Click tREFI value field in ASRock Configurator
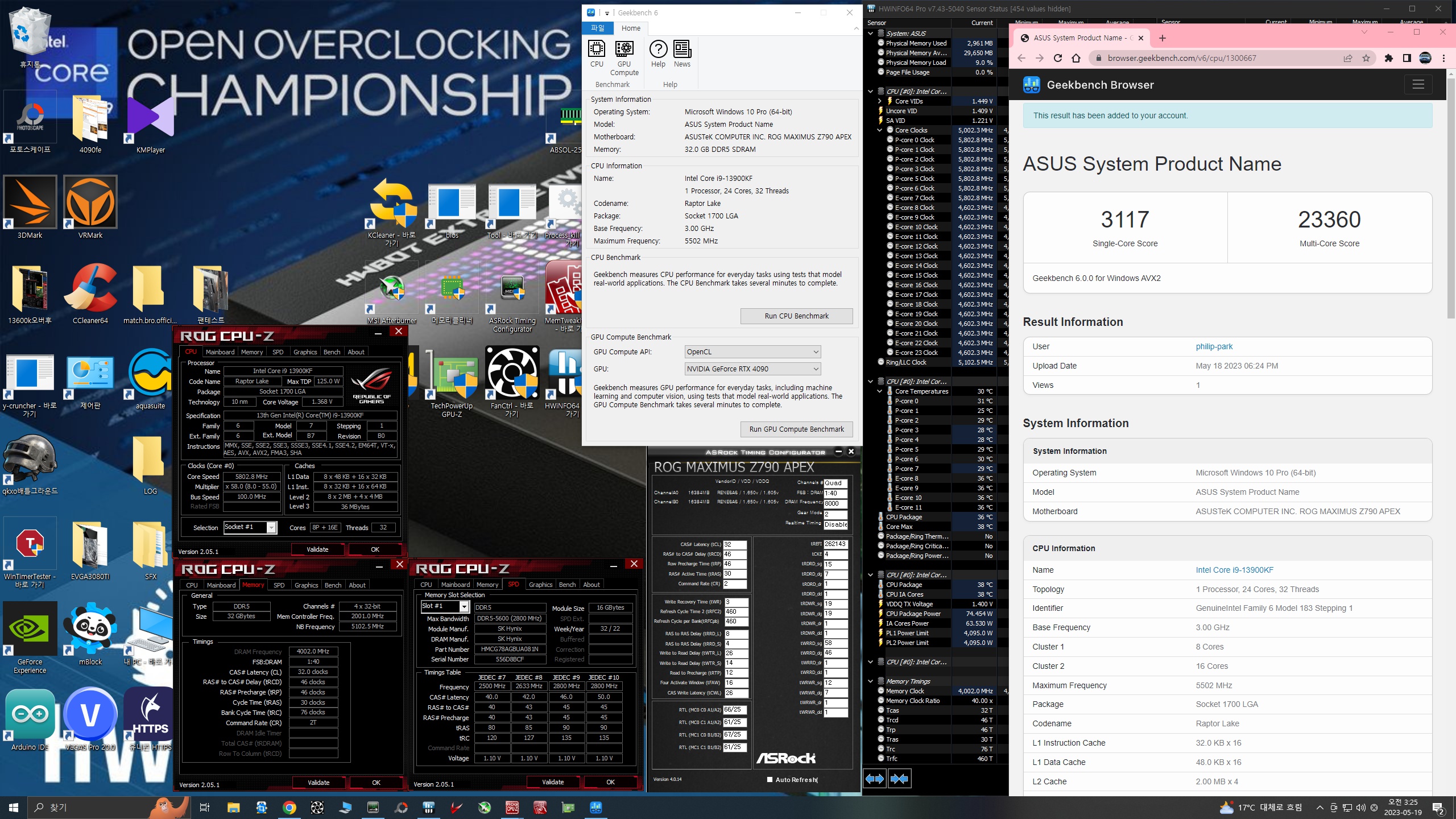The image size is (1456, 819). coord(835,544)
